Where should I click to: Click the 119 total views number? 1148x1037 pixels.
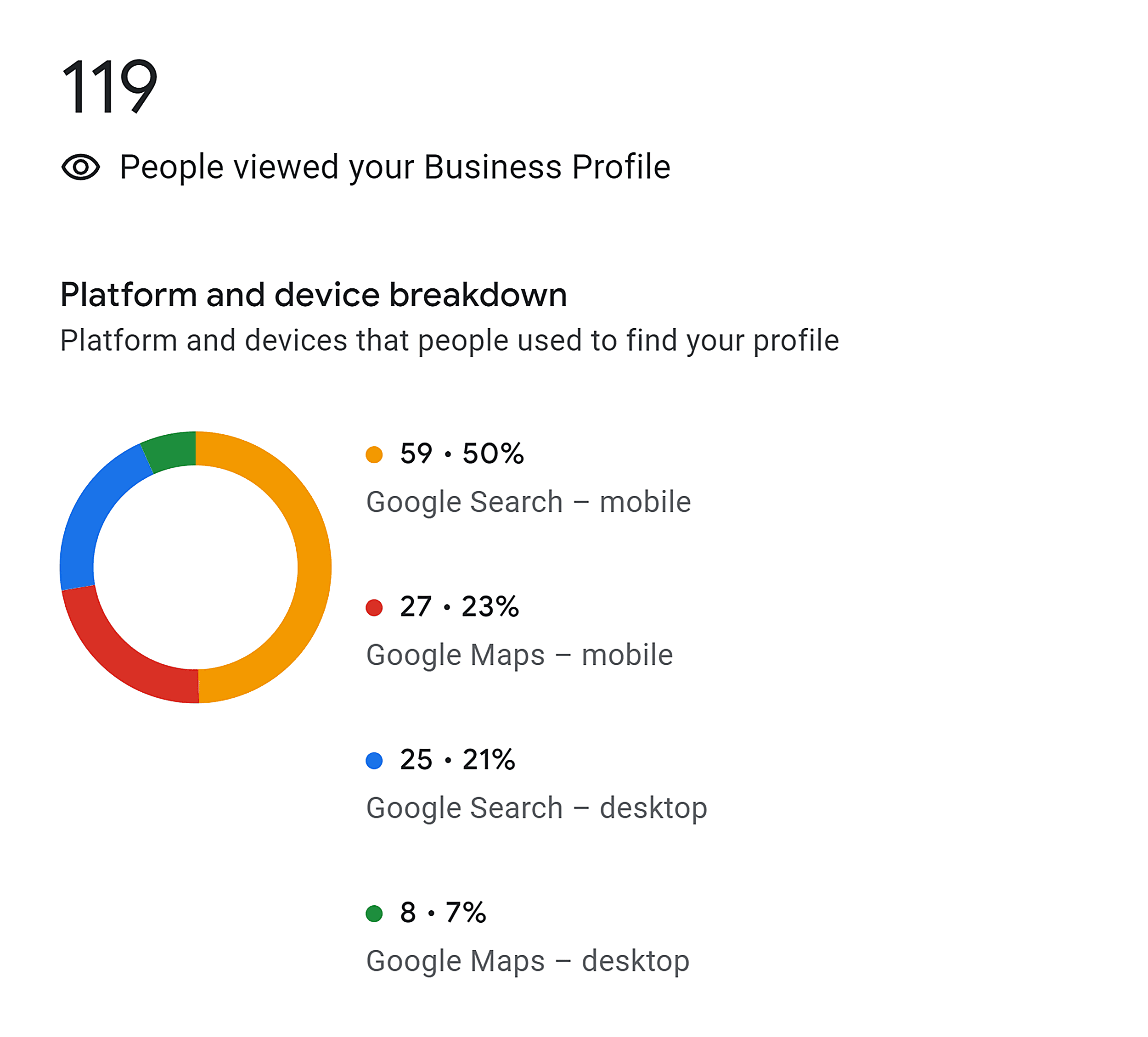108,86
